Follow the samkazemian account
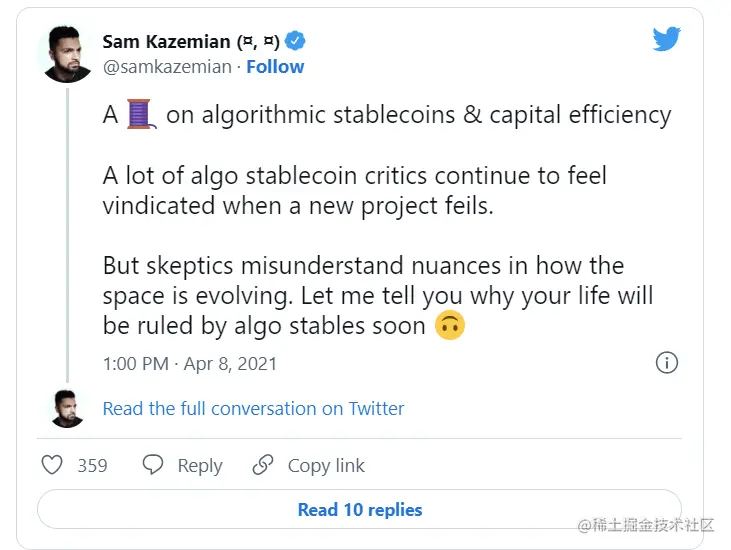The width and height of the screenshot is (731, 550). (x=275, y=67)
